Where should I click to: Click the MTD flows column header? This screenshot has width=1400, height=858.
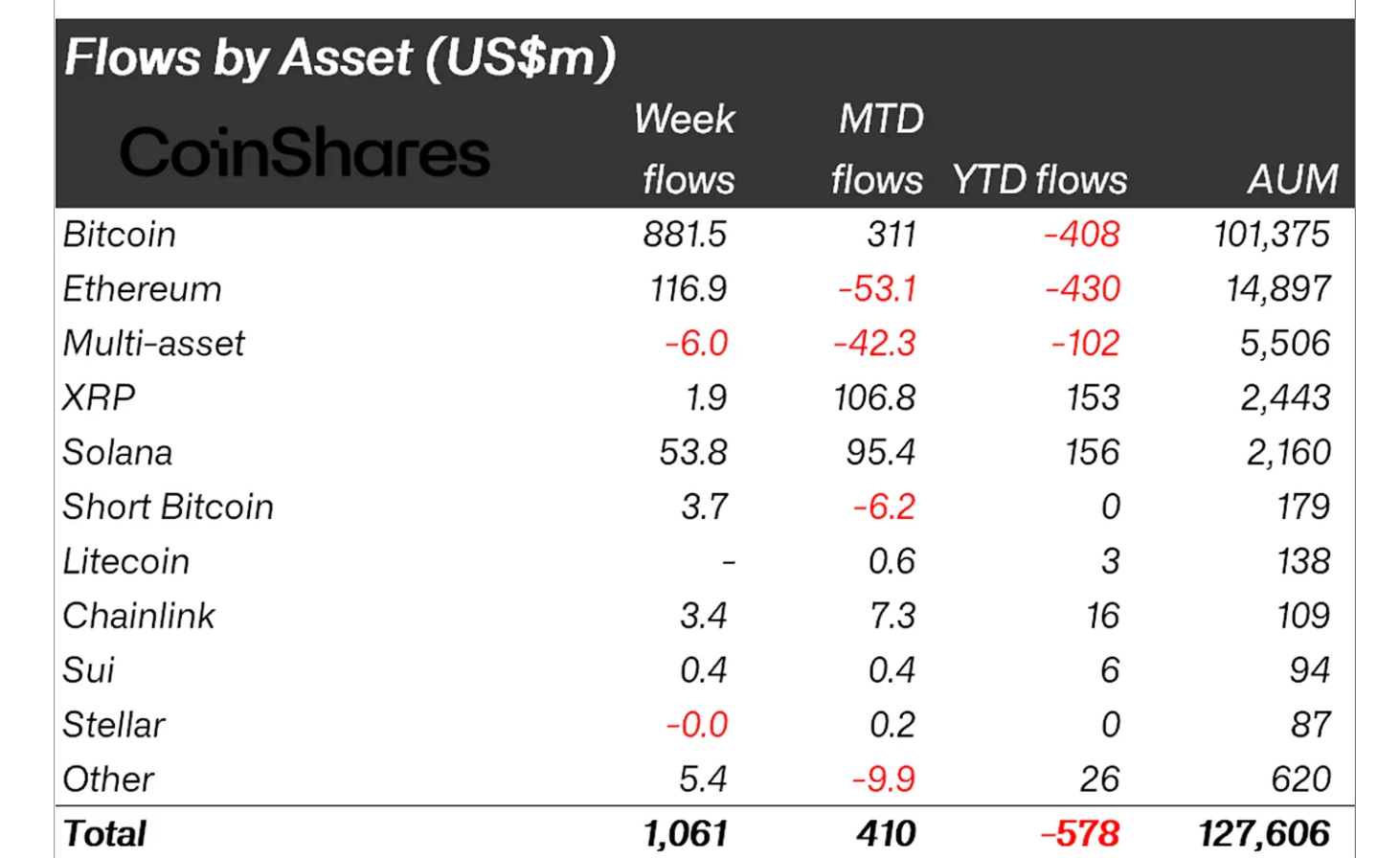877,148
